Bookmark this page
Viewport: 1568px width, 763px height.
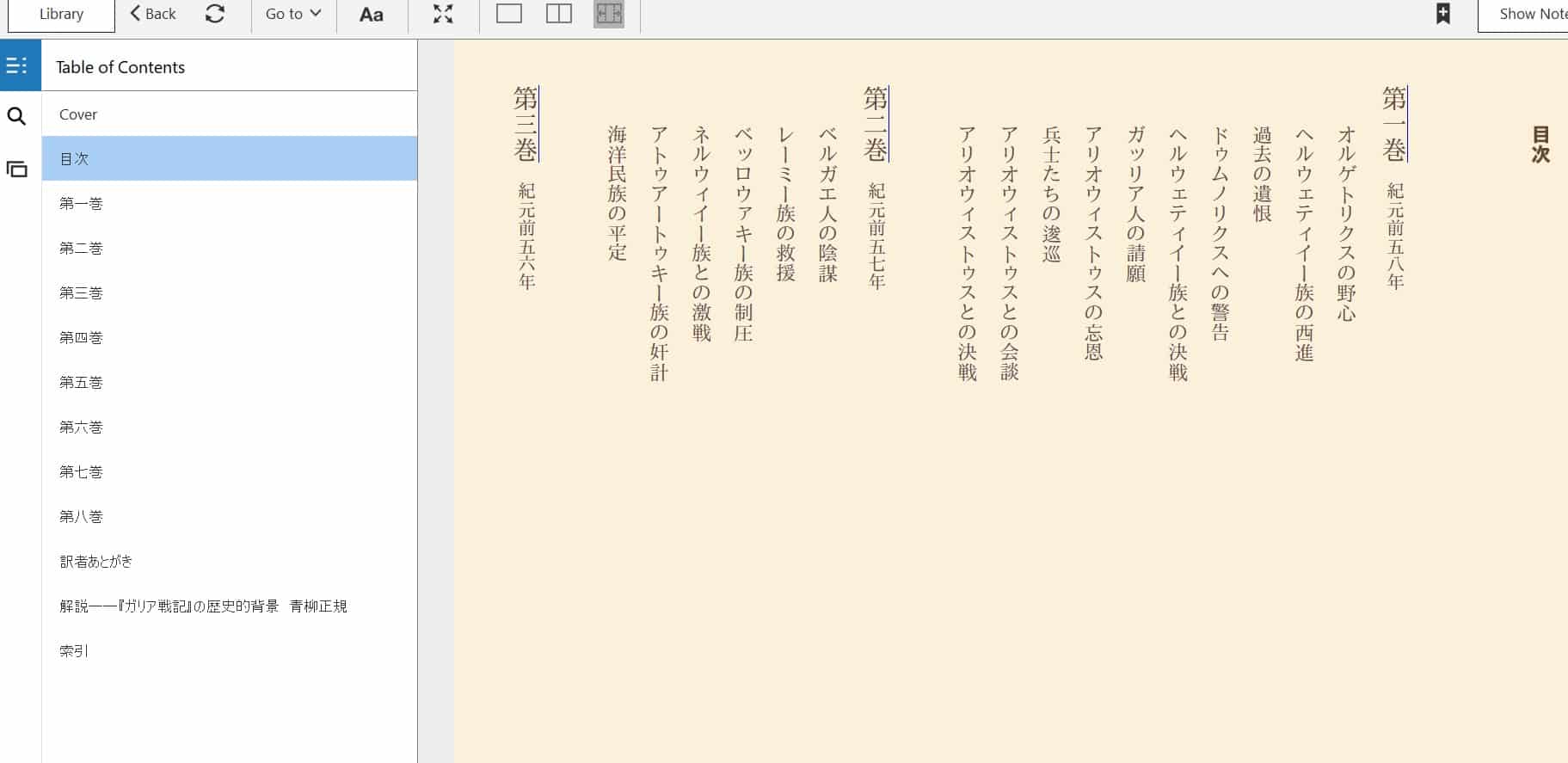click(x=1443, y=15)
